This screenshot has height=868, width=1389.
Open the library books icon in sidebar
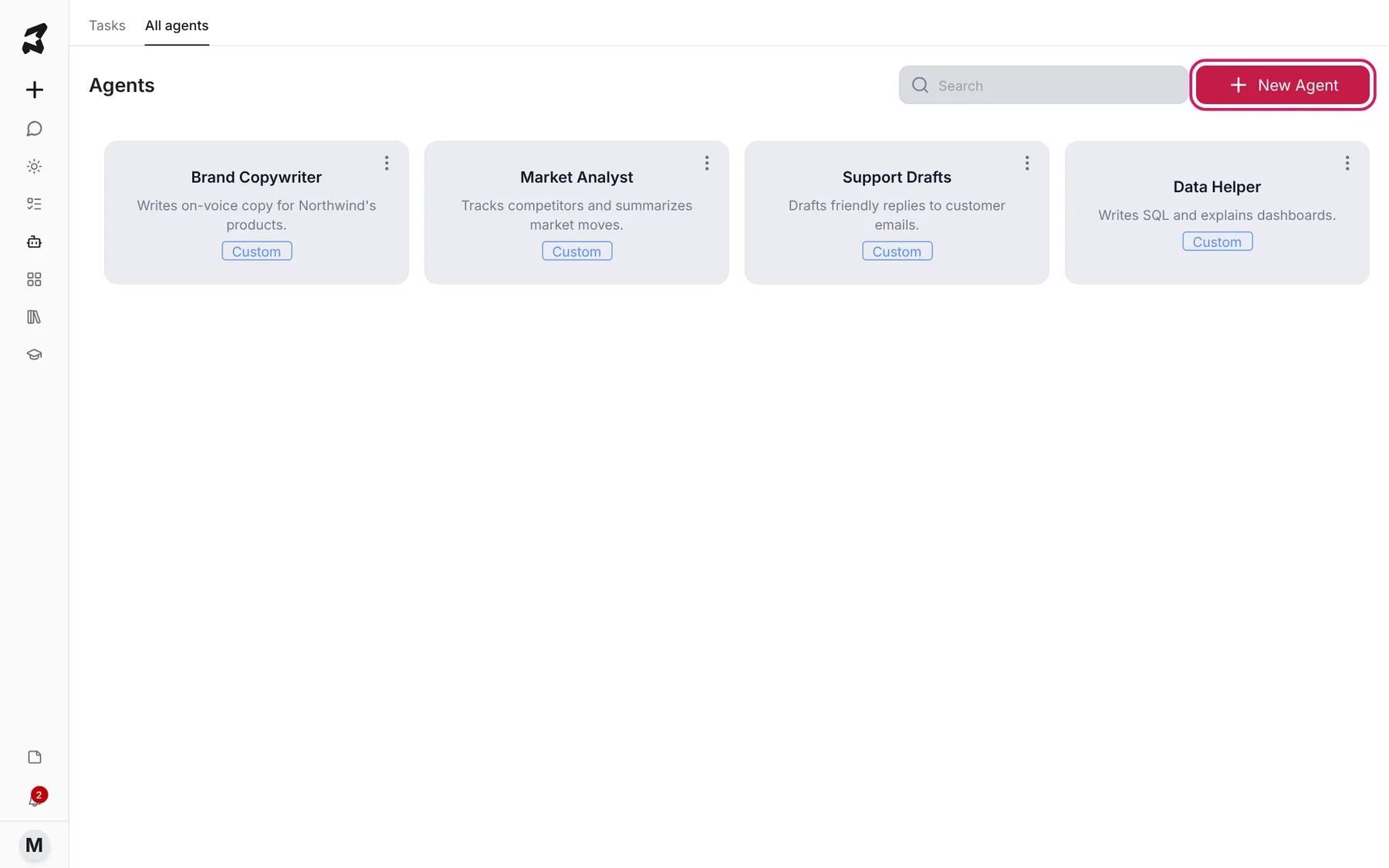click(34, 317)
